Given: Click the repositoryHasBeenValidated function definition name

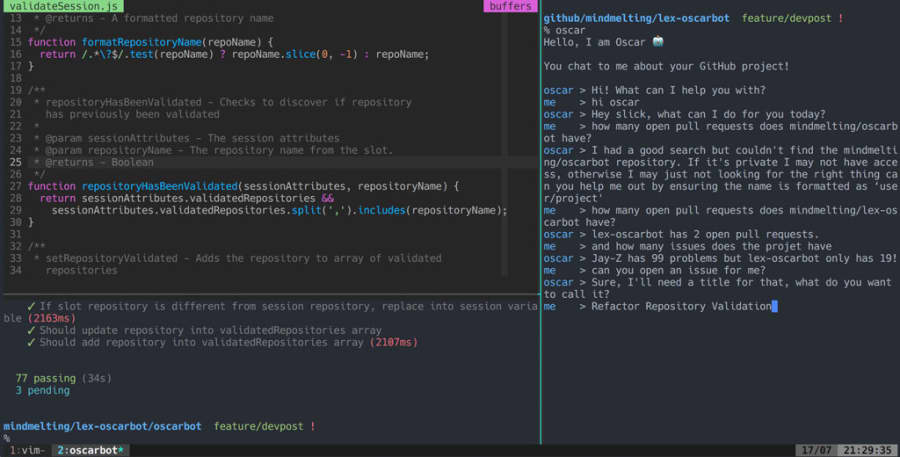Looking at the screenshot, I should (160, 186).
